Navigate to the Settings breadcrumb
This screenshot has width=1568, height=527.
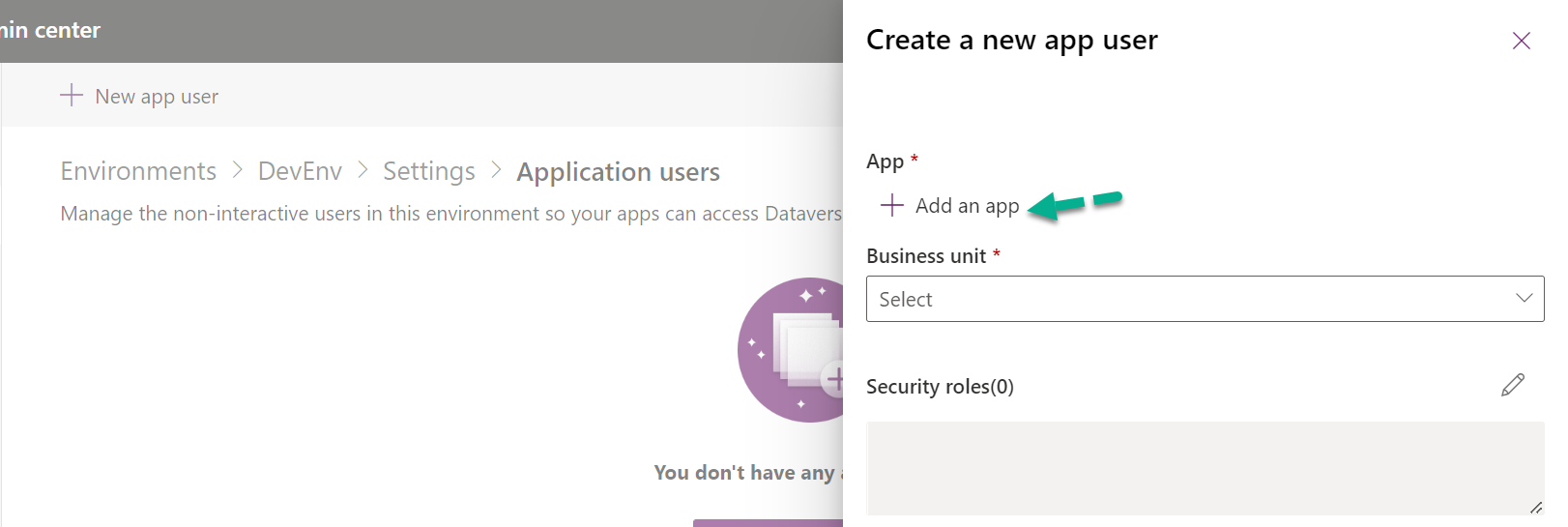click(x=428, y=171)
